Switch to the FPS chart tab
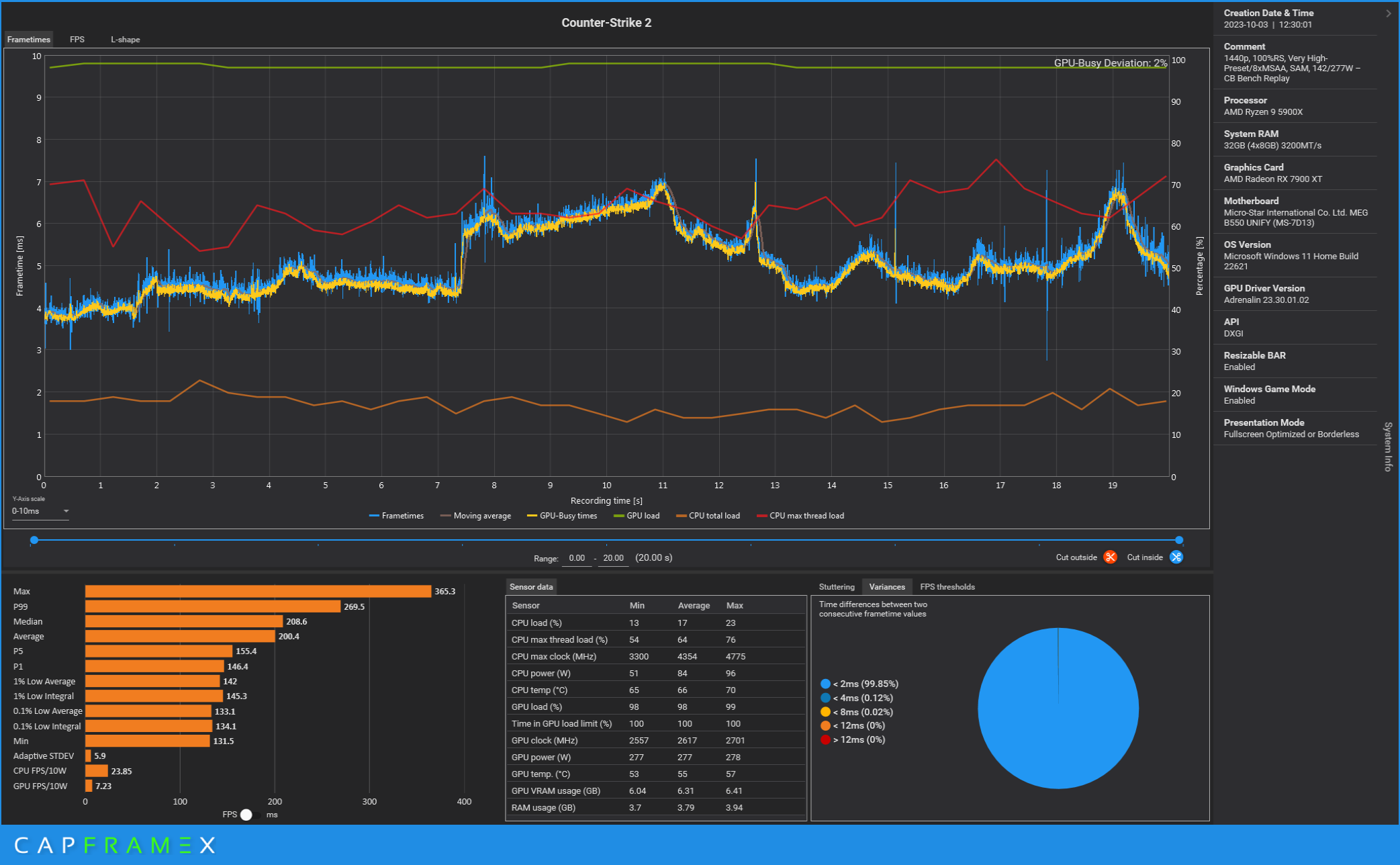This screenshot has width=1400, height=865. [x=77, y=40]
